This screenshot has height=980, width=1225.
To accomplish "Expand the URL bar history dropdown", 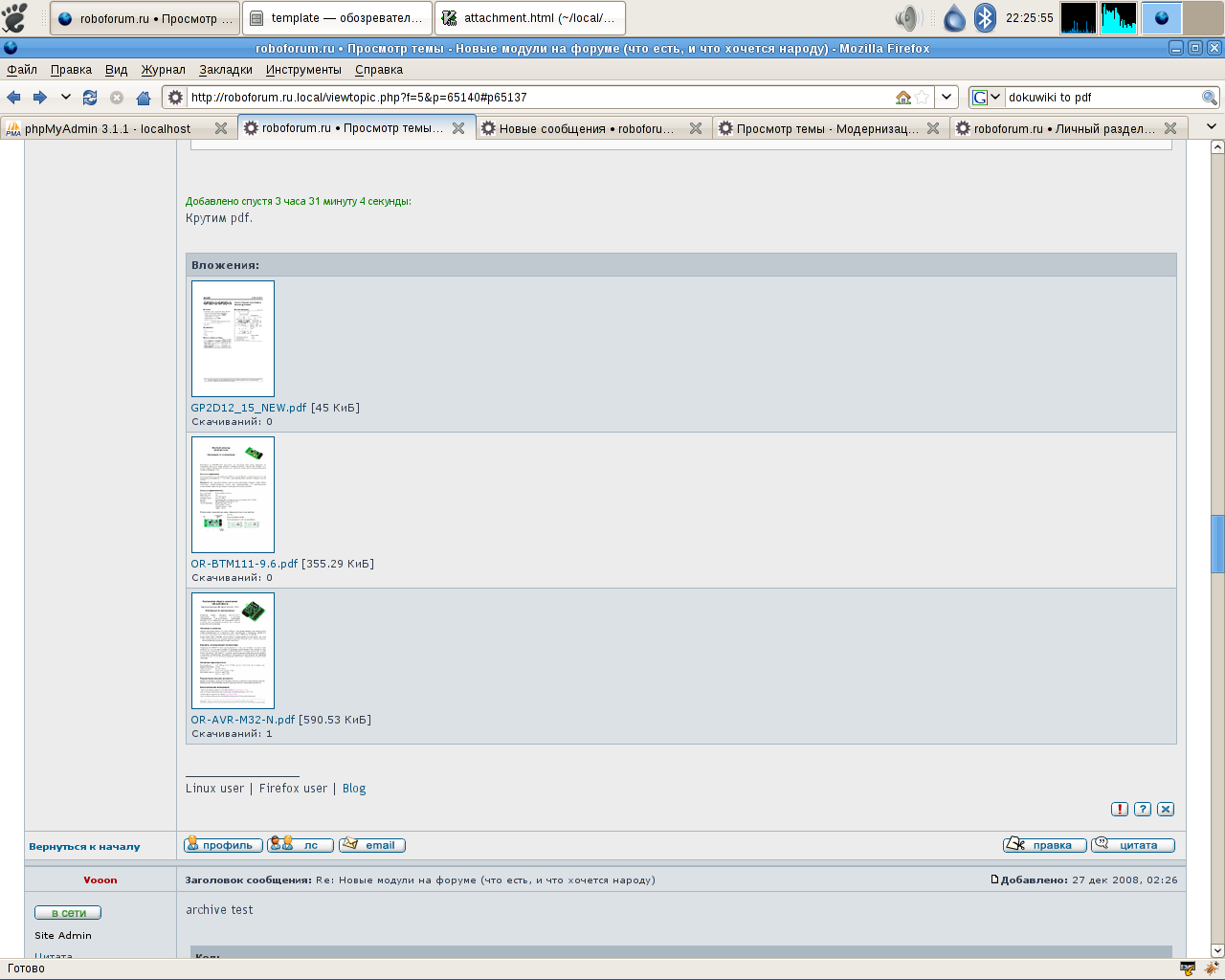I will (946, 98).
